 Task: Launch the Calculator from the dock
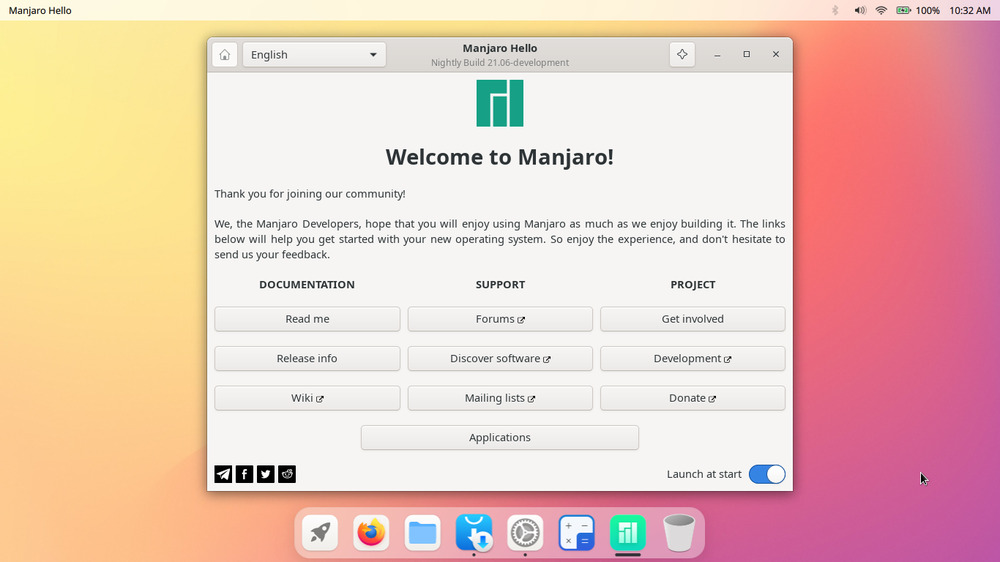(577, 532)
